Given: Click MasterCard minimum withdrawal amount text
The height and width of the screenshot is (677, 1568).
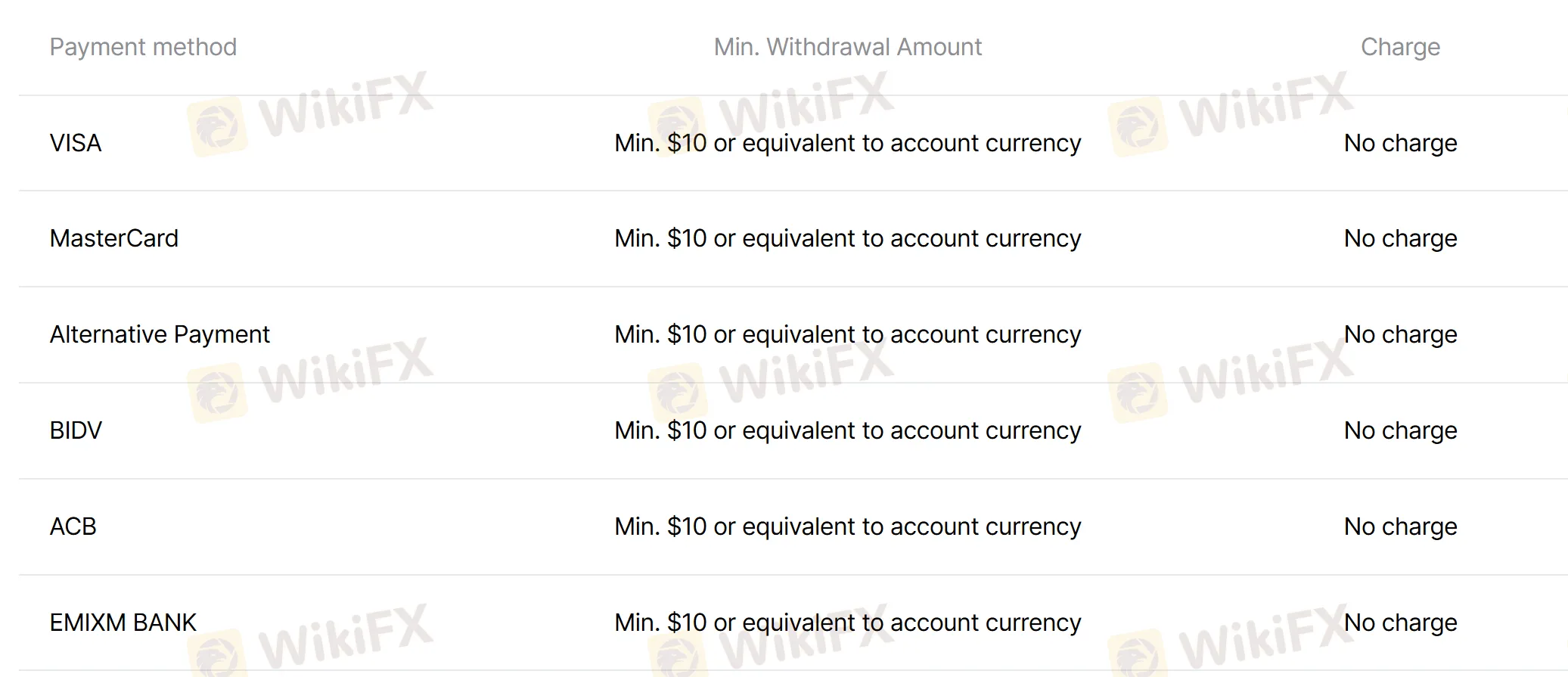Looking at the screenshot, I should [847, 238].
